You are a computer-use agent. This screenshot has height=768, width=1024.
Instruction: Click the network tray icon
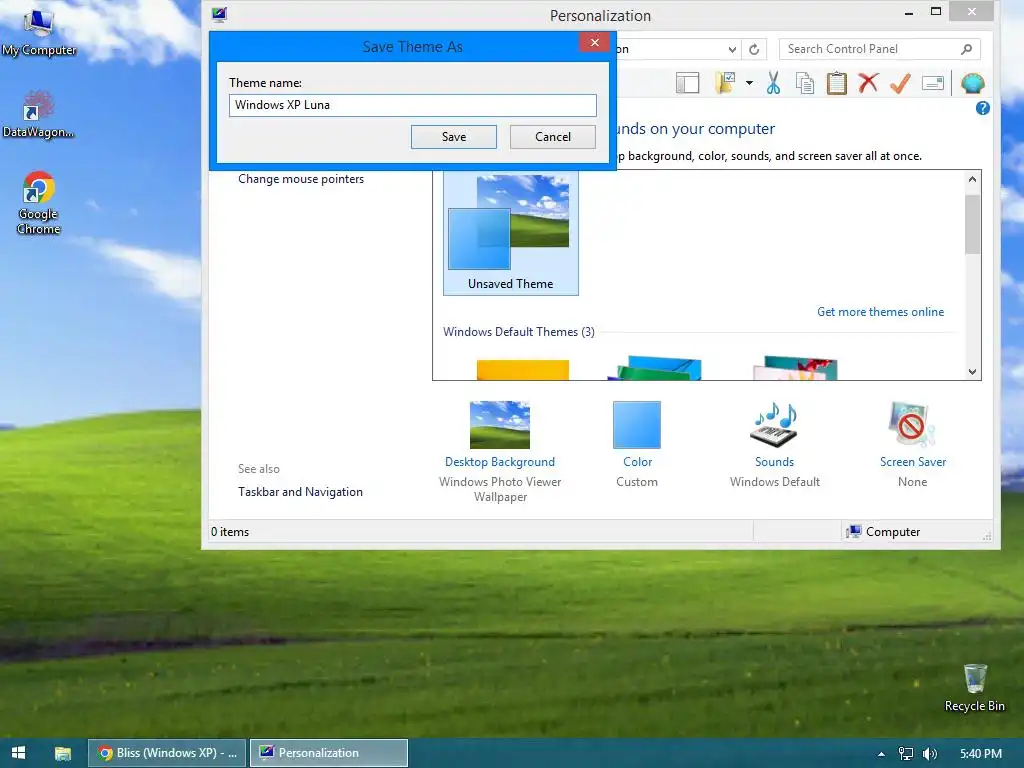click(x=906, y=754)
